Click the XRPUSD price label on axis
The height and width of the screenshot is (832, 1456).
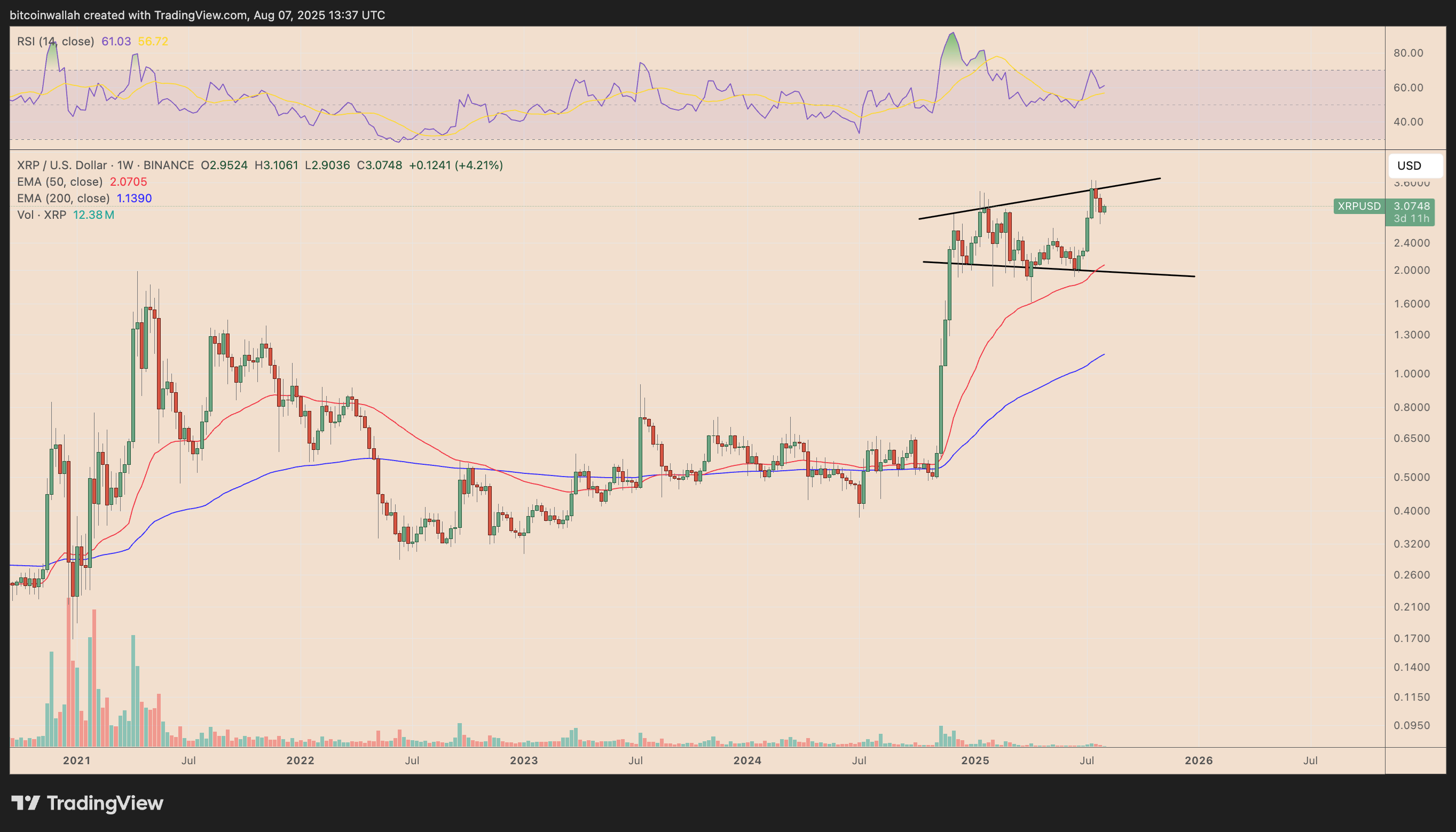[1359, 205]
